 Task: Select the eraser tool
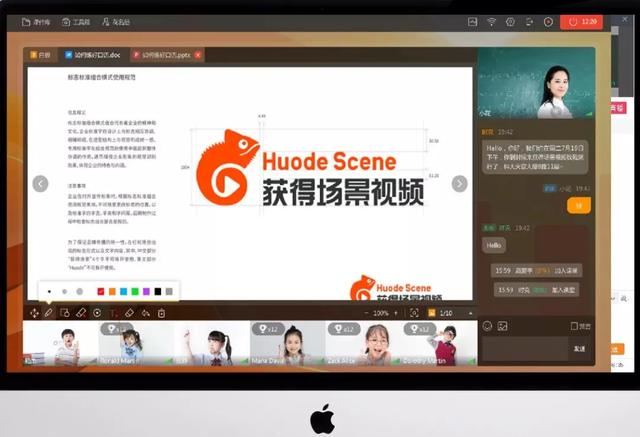click(x=129, y=313)
